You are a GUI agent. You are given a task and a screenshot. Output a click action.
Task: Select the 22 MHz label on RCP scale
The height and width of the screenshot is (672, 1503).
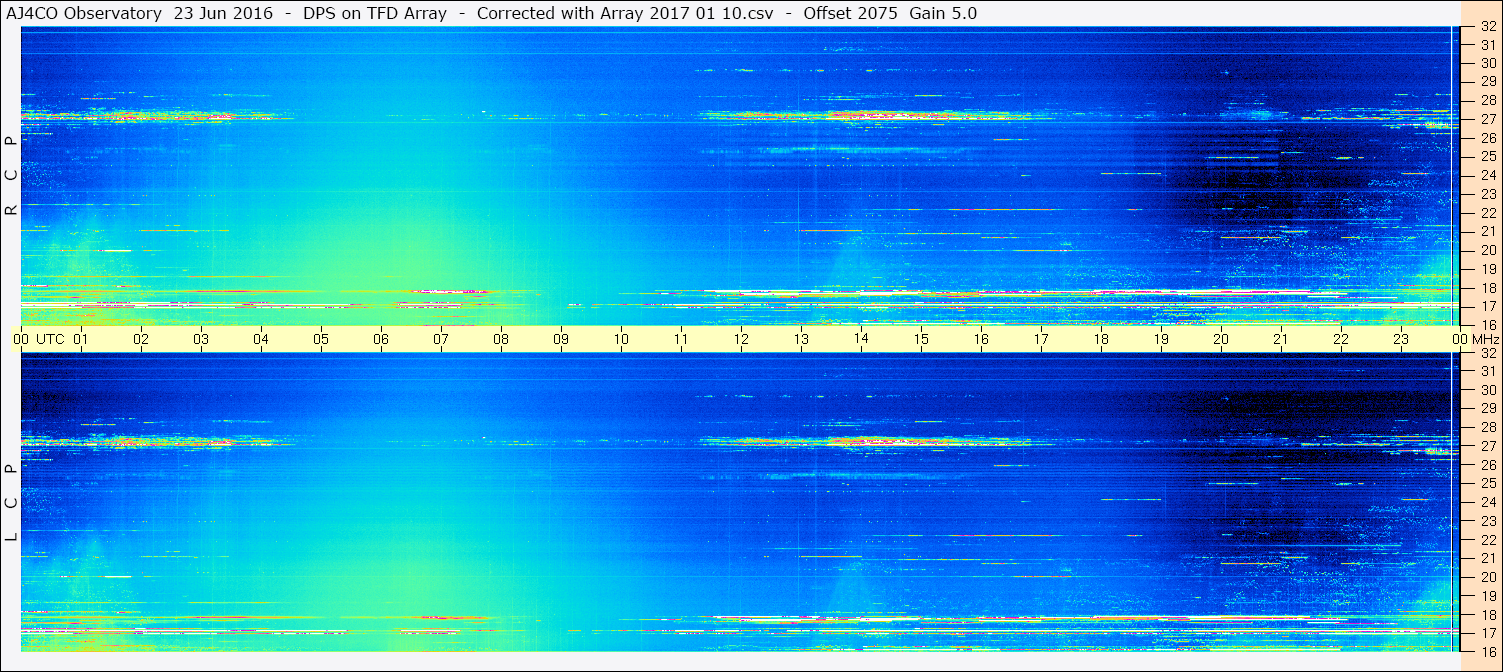pos(1488,212)
